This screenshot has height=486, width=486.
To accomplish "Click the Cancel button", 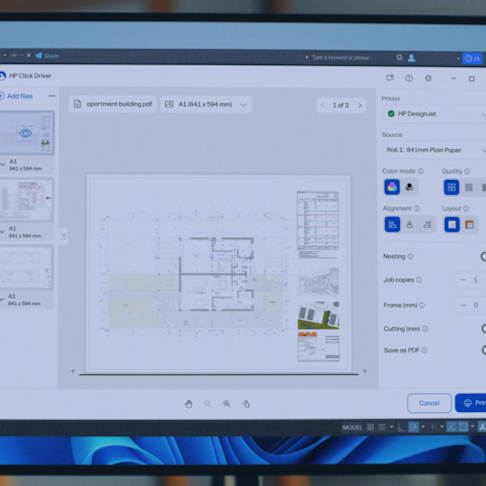I will pos(429,403).
